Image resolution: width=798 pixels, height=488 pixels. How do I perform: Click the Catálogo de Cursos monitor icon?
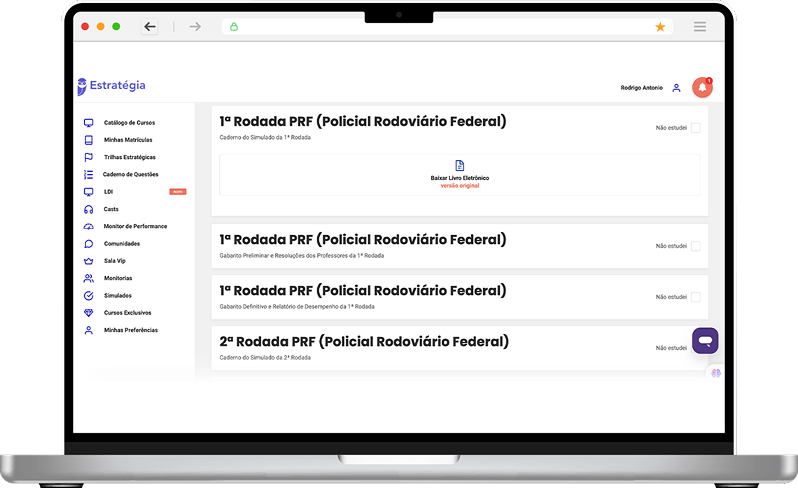click(x=89, y=122)
